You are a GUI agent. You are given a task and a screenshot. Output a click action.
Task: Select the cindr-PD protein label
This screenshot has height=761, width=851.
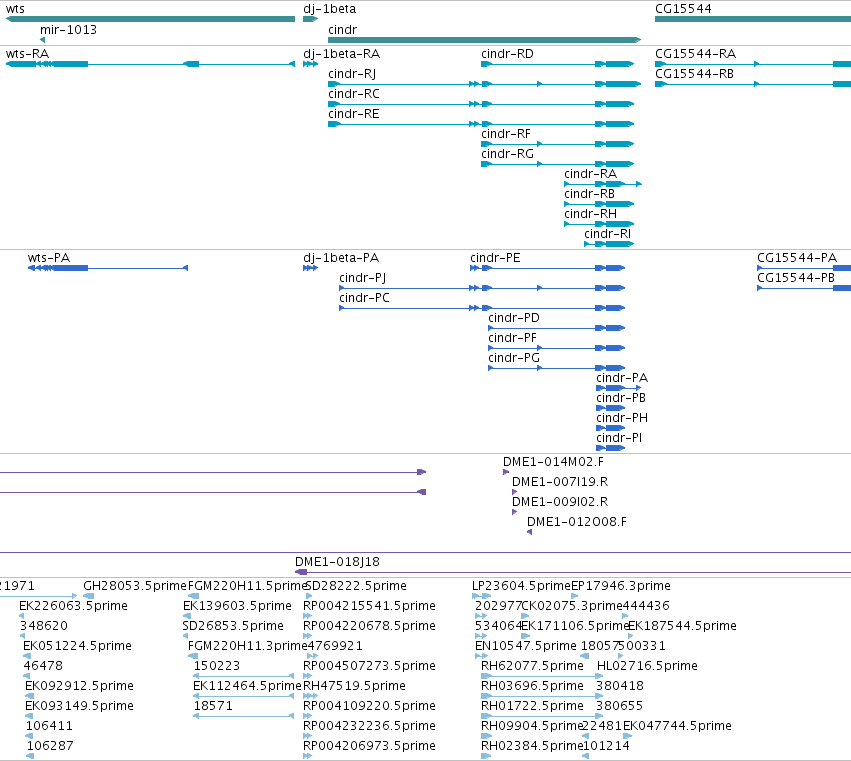coord(513,318)
